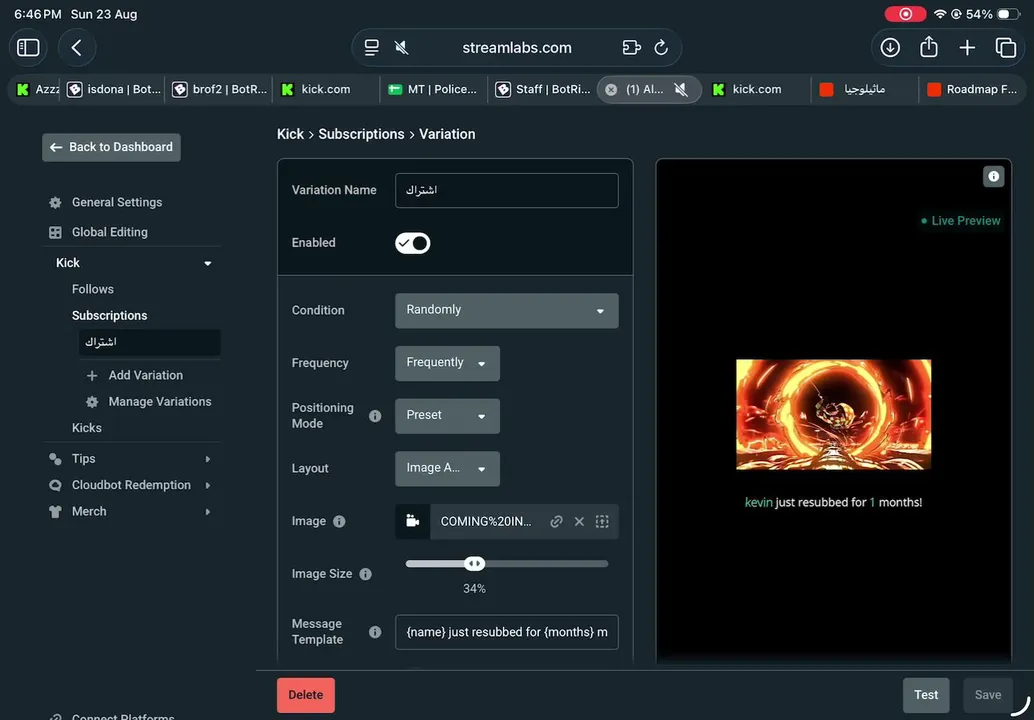Unmute the active tab's speaker icon
1034x720 pixels.
click(681, 90)
